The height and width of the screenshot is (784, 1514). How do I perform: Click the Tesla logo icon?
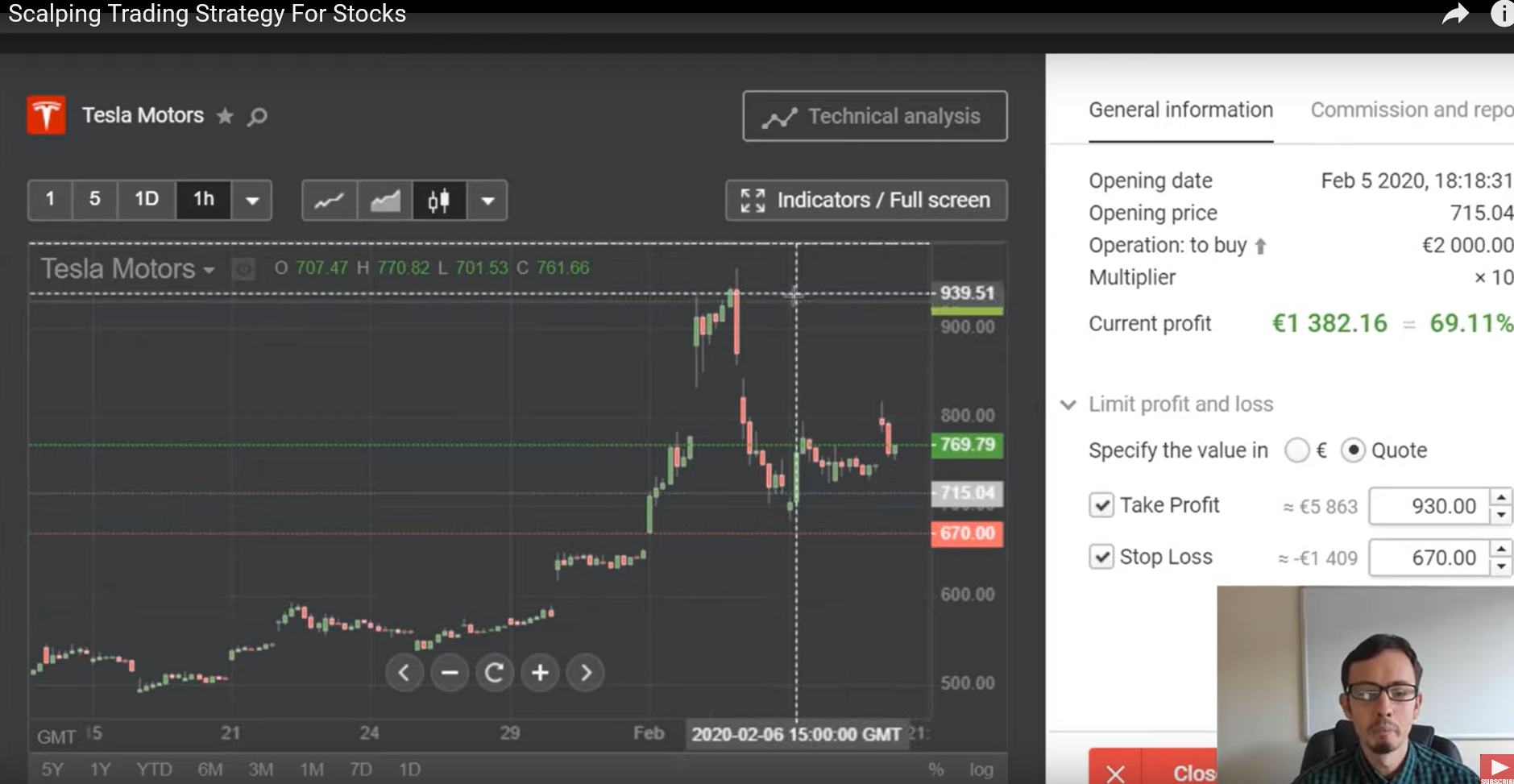(x=47, y=115)
